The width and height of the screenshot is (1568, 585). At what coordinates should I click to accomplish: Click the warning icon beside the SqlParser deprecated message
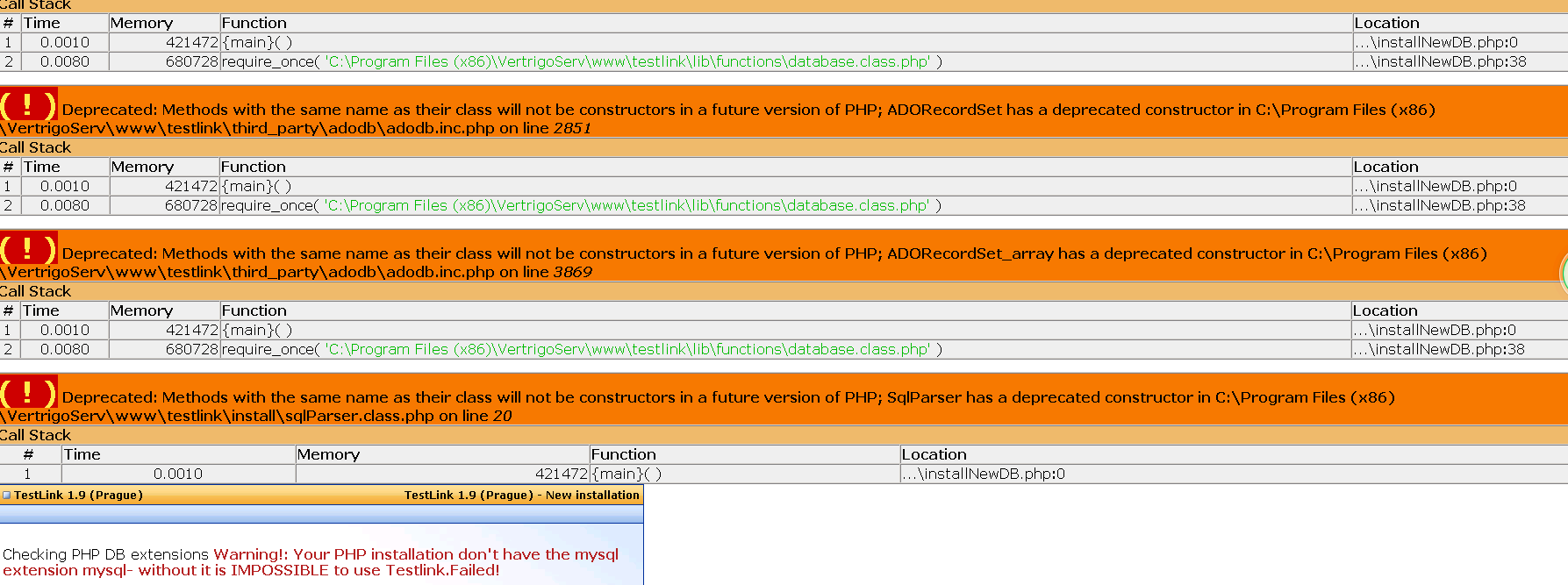click(x=29, y=392)
